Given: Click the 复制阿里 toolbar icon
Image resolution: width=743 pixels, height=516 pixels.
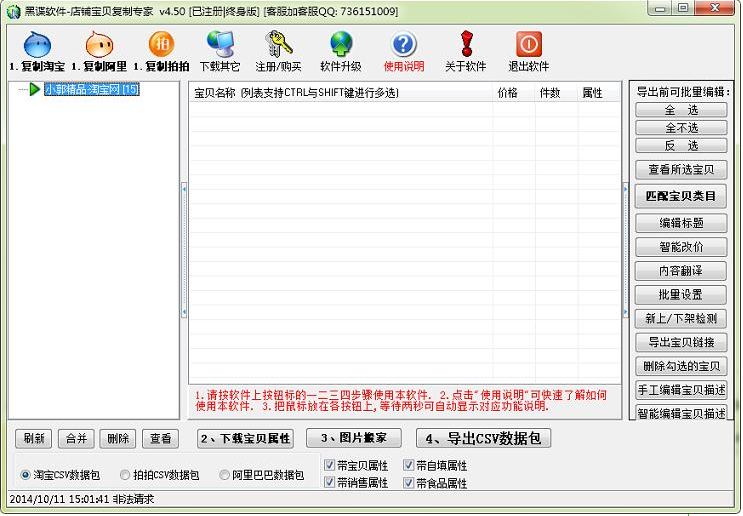Looking at the screenshot, I should [98, 46].
